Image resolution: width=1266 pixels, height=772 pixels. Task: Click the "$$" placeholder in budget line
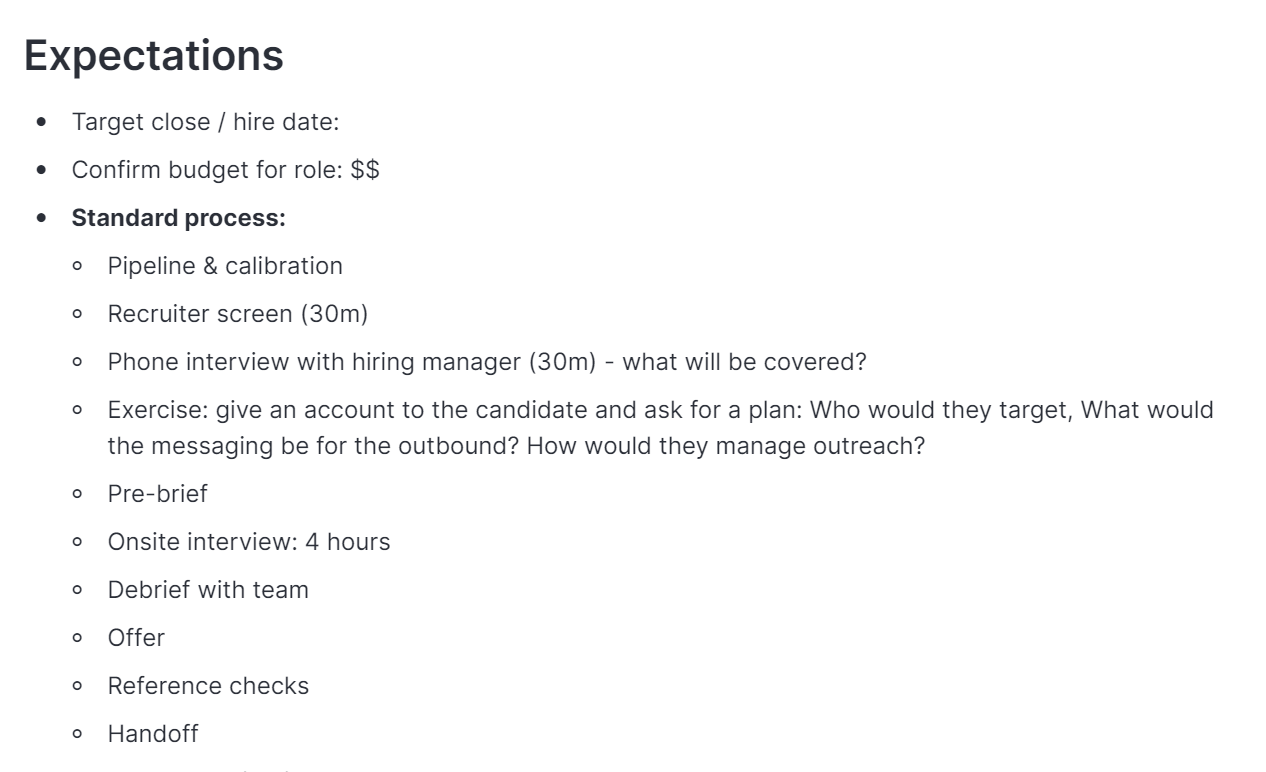[365, 170]
